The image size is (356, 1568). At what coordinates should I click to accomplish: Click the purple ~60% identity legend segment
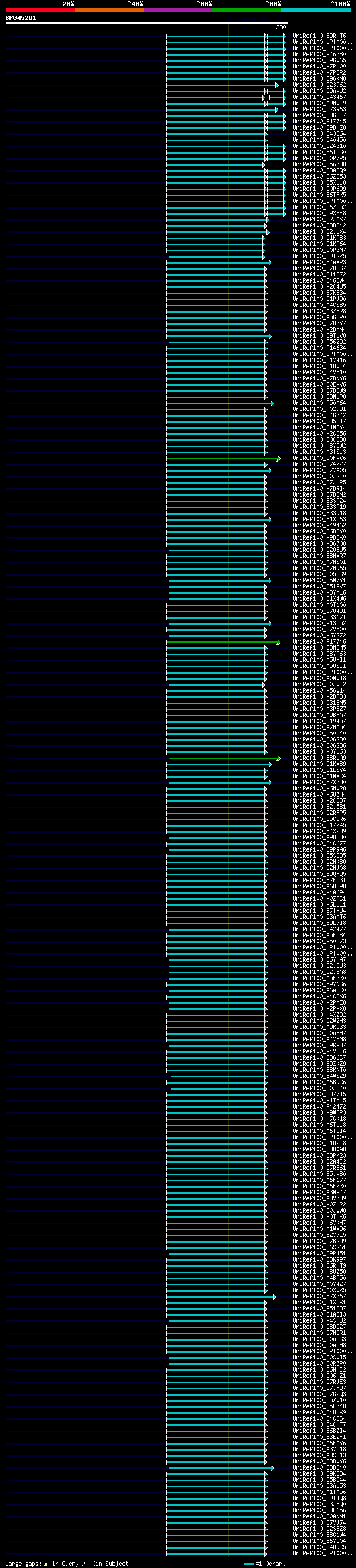coord(179,11)
